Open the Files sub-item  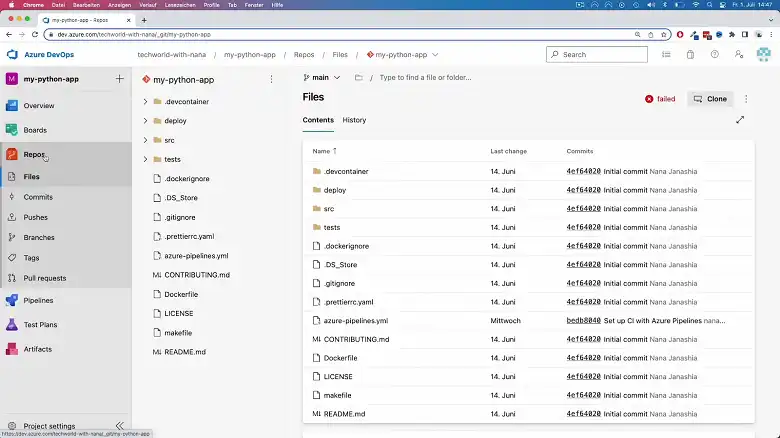pyautogui.click(x=31, y=176)
